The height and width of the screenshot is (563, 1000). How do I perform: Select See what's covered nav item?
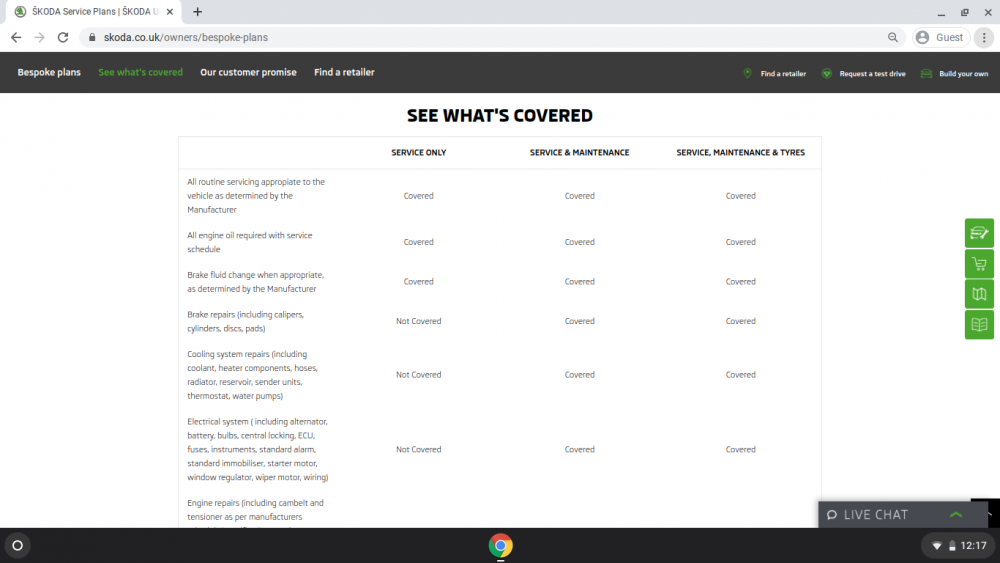click(x=140, y=73)
